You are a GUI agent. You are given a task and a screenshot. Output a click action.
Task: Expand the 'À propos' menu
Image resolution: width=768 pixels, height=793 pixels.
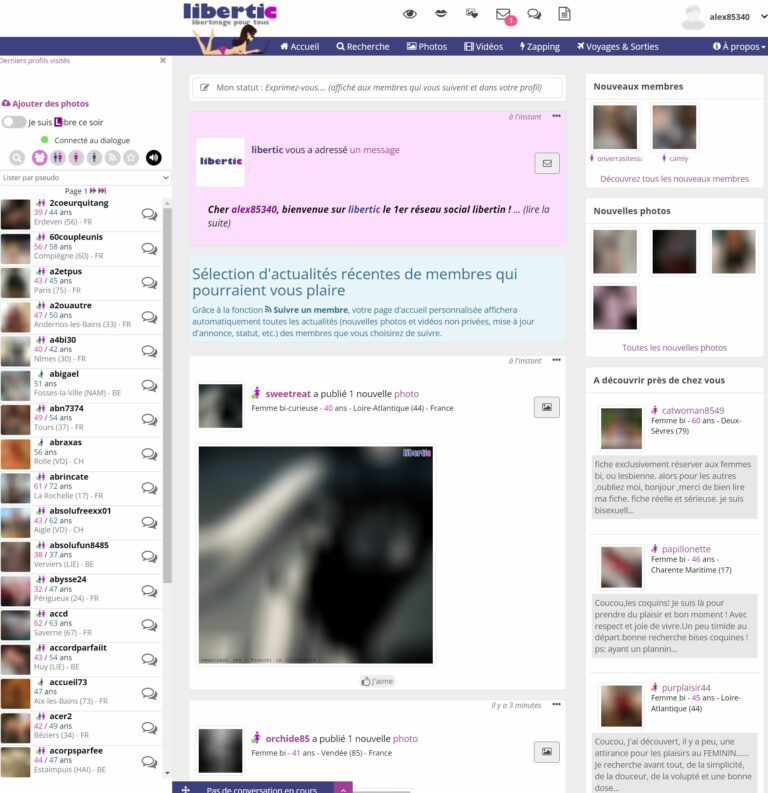(x=739, y=46)
